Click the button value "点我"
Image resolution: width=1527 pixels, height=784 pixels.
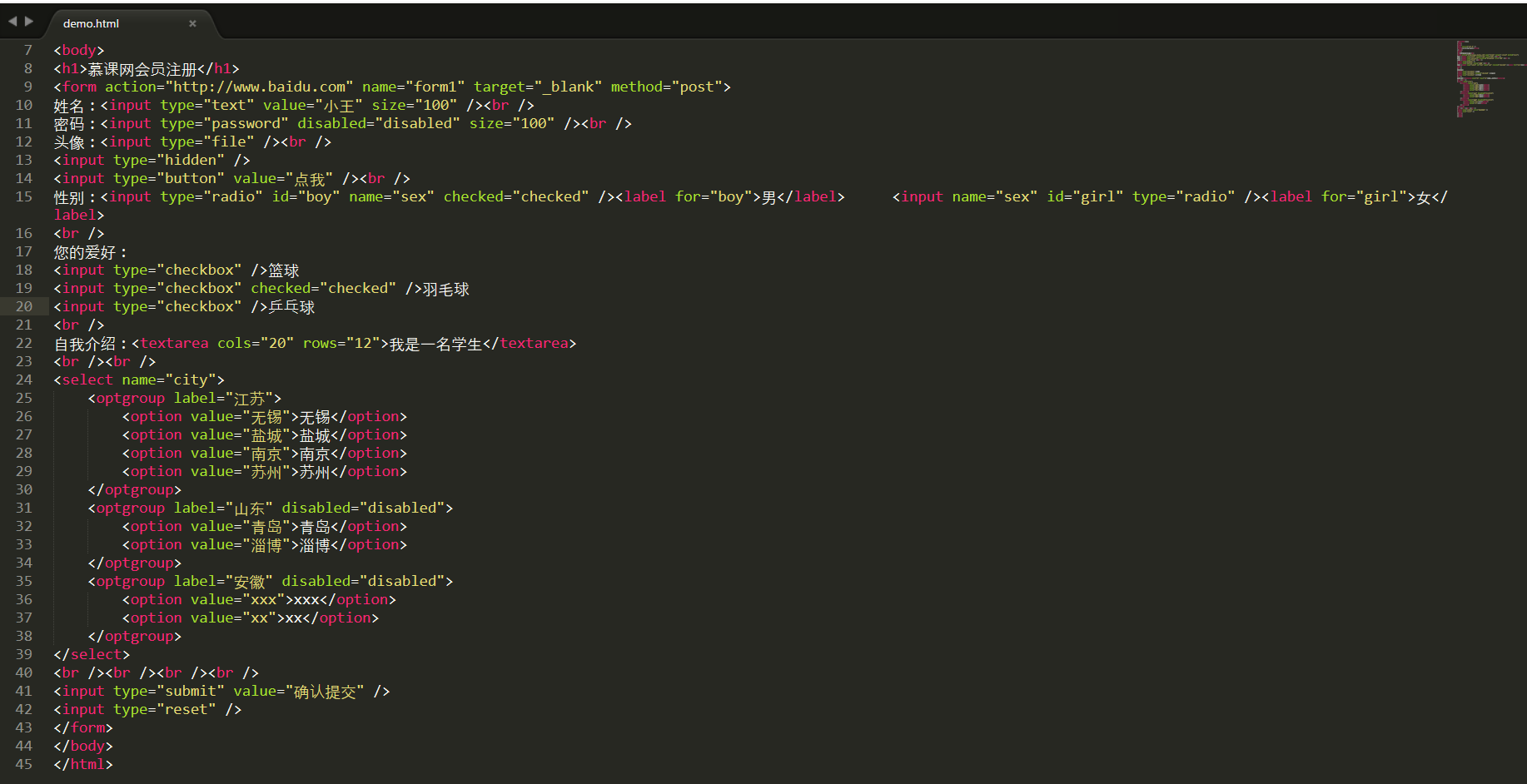pos(310,179)
